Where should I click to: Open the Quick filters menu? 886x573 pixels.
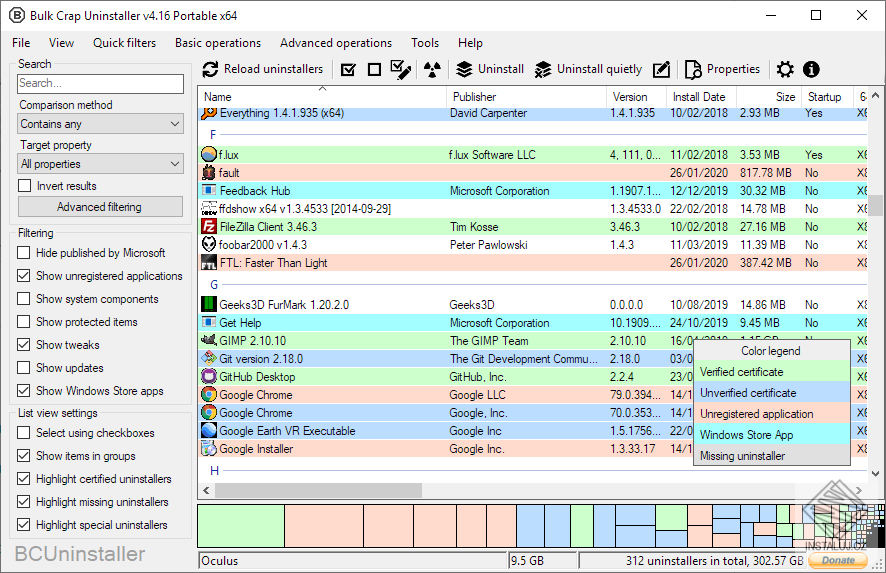[124, 43]
